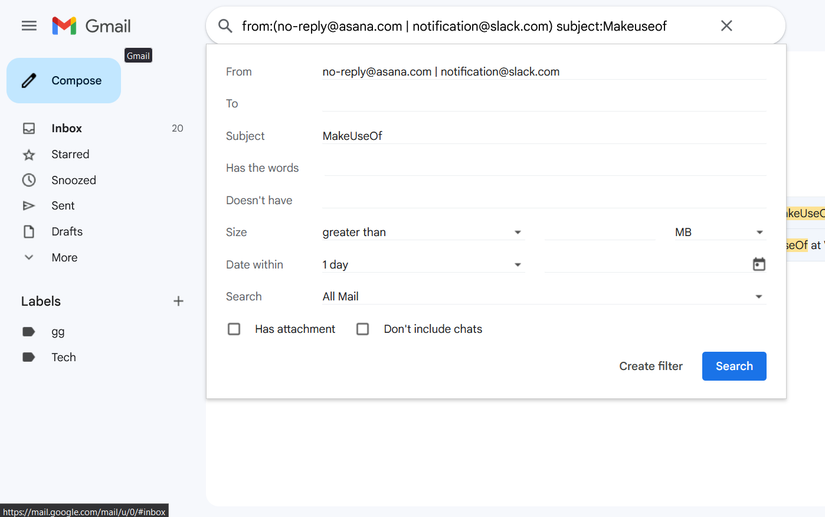The width and height of the screenshot is (825, 517).
Task: Click the blue Search button
Action: coord(734,366)
